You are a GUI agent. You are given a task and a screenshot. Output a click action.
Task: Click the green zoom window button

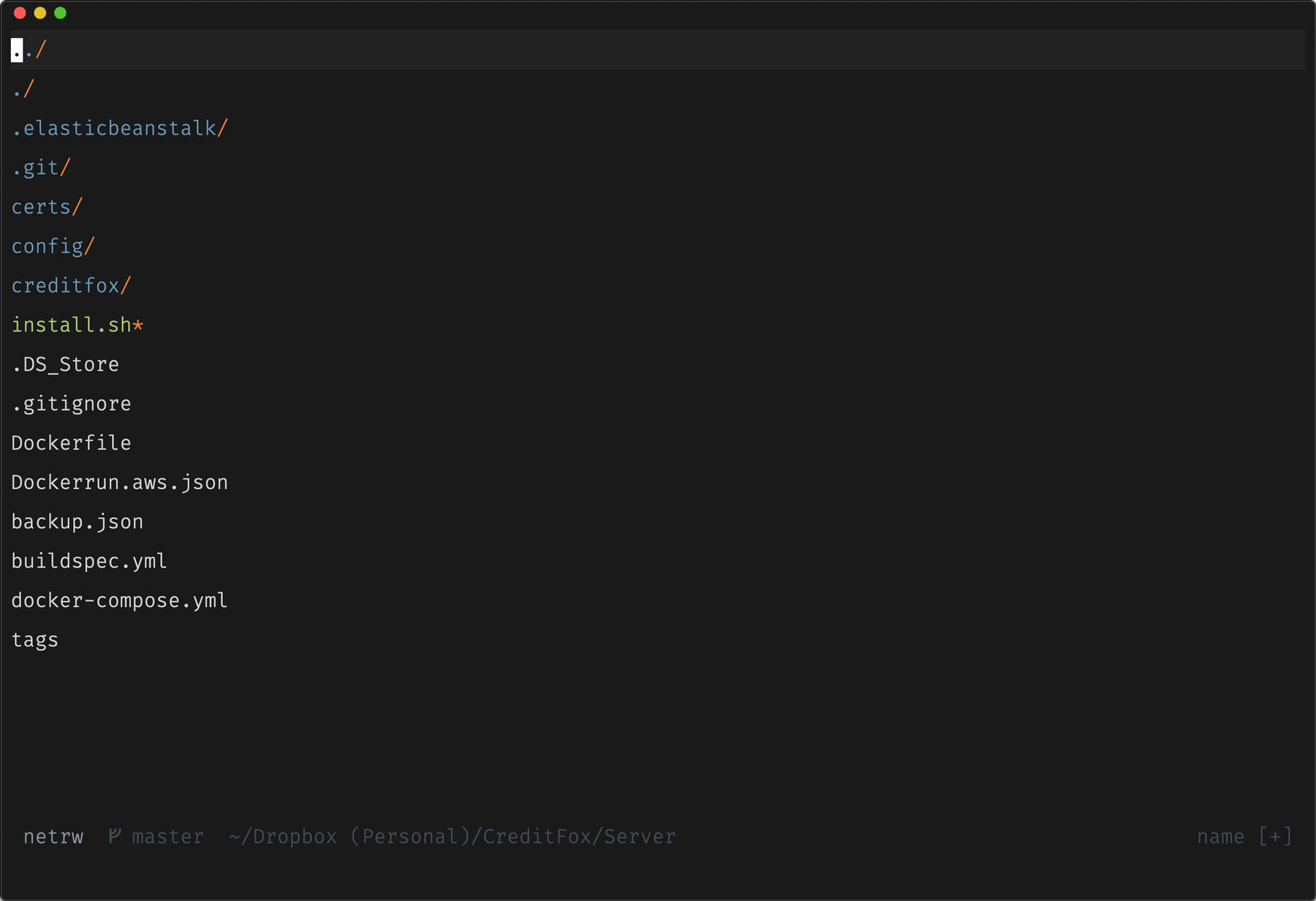pyautogui.click(x=61, y=12)
